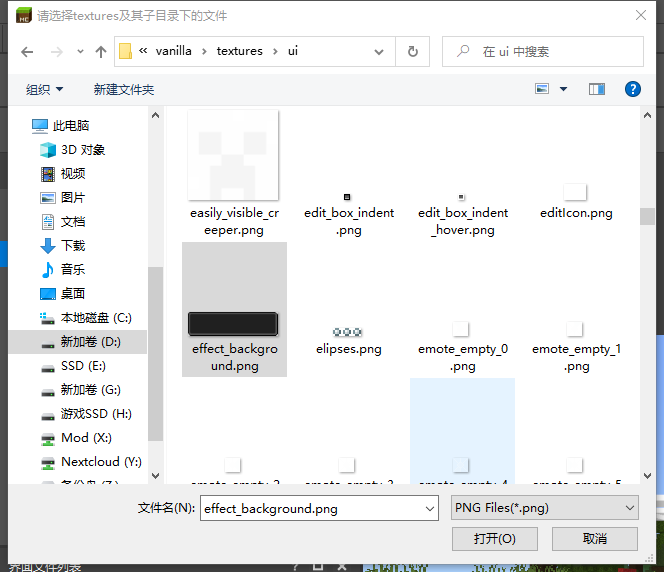Image resolution: width=664 pixels, height=572 pixels.
Task: Select Nextcloud (Y:) drive
Action: pyautogui.click(x=100, y=462)
